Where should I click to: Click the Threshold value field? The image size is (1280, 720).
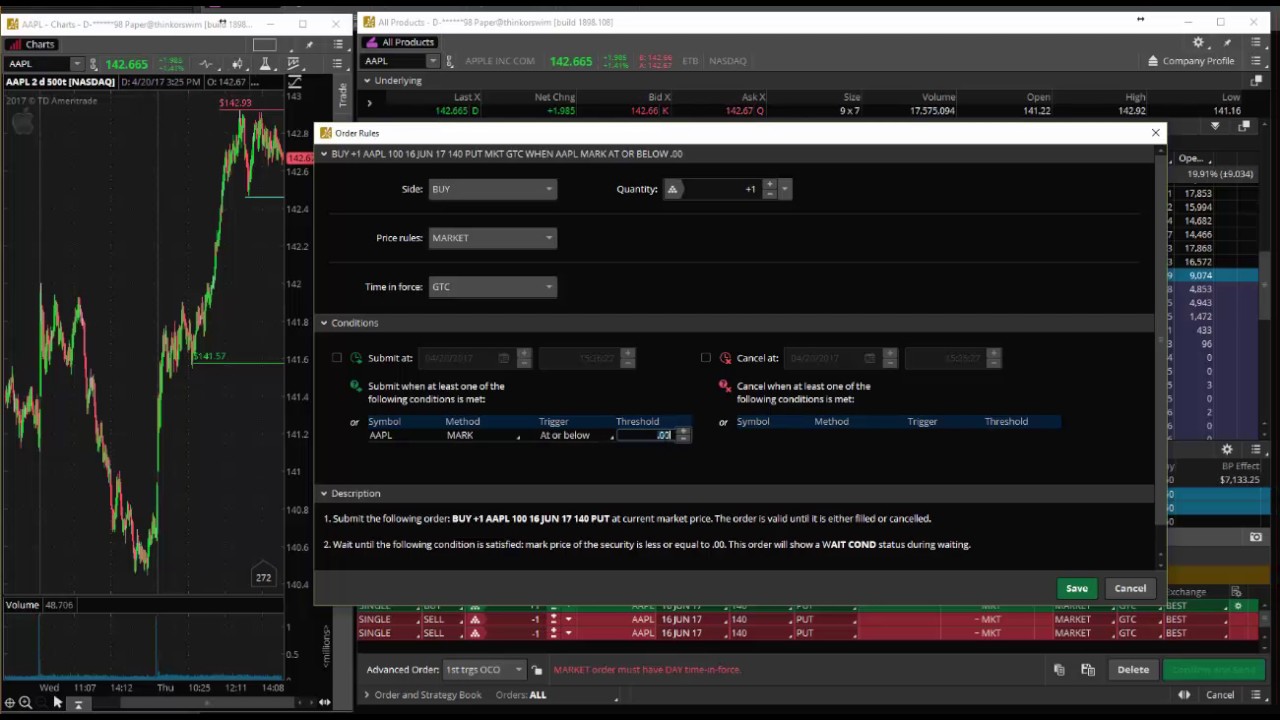click(645, 435)
